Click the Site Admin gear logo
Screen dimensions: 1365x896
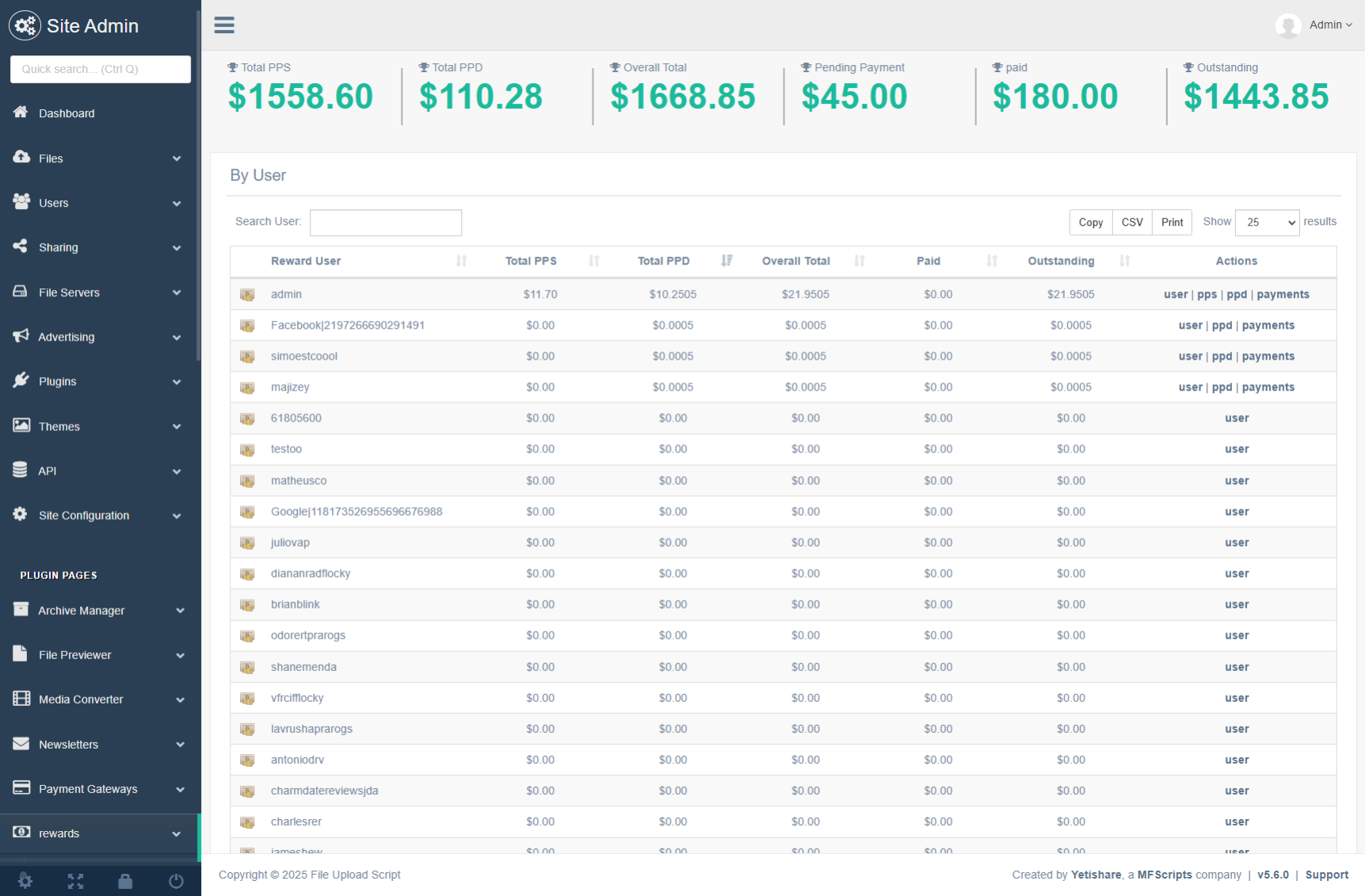point(25,26)
